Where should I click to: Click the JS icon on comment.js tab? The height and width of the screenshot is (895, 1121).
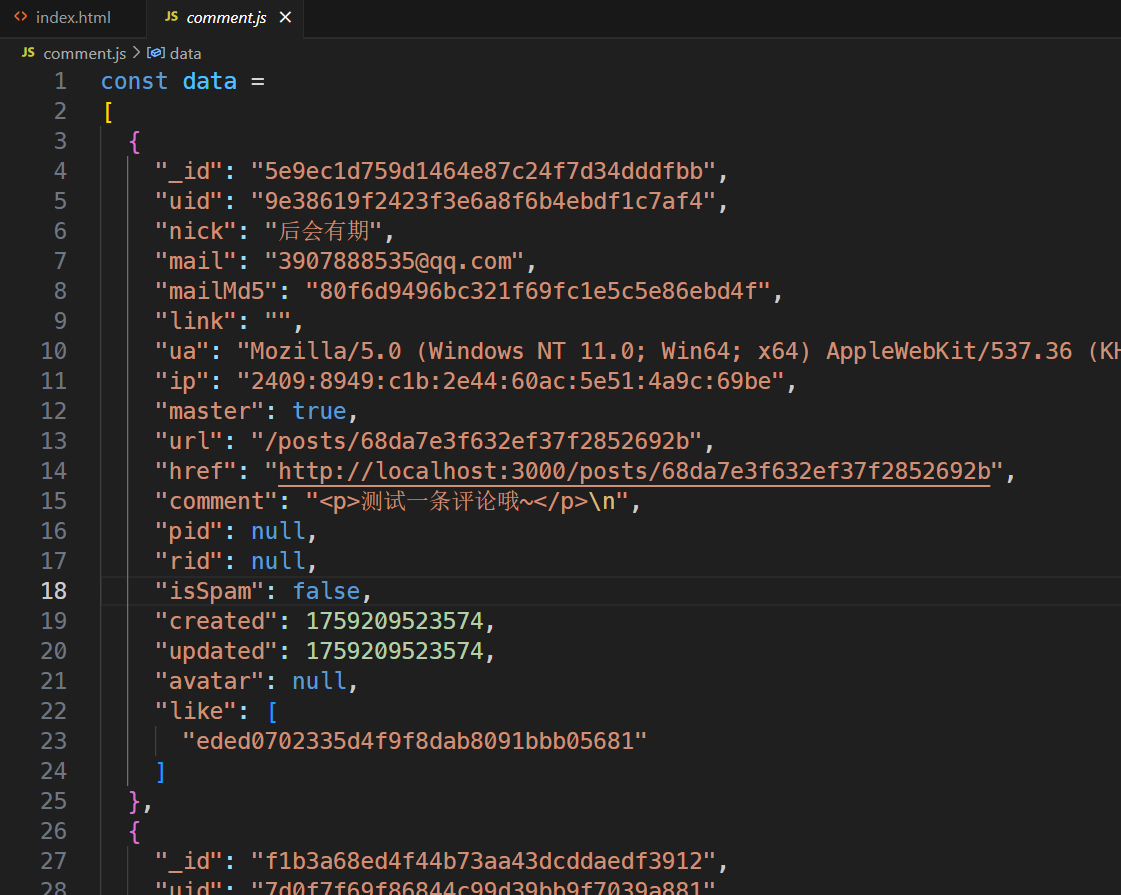pyautogui.click(x=171, y=18)
